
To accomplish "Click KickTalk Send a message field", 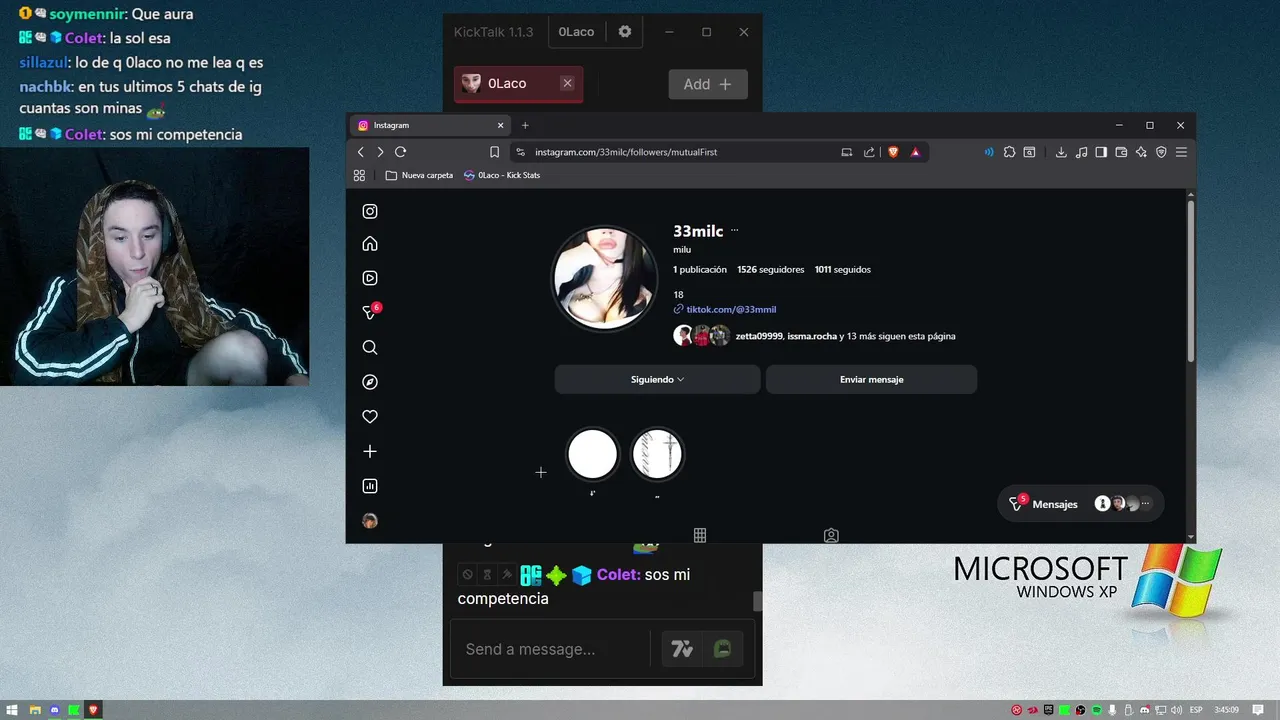I will click(x=550, y=649).
